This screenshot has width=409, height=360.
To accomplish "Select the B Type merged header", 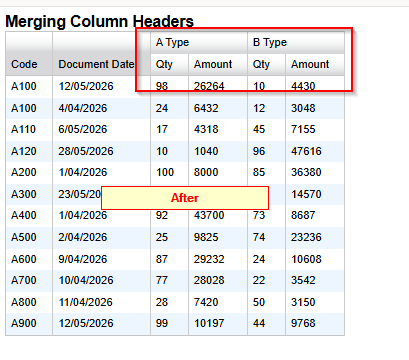I will coord(296,43).
